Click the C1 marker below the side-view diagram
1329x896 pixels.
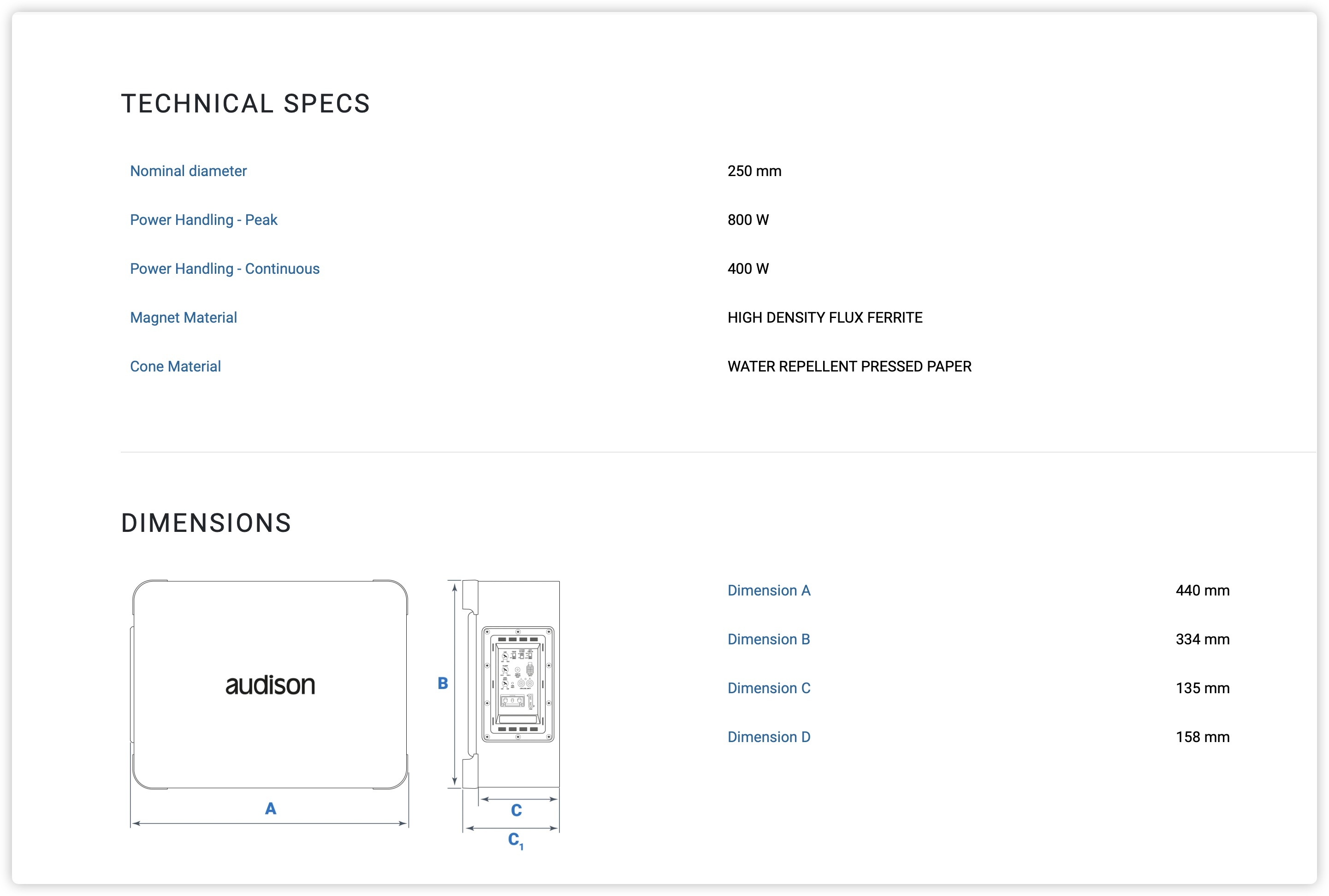point(516,841)
